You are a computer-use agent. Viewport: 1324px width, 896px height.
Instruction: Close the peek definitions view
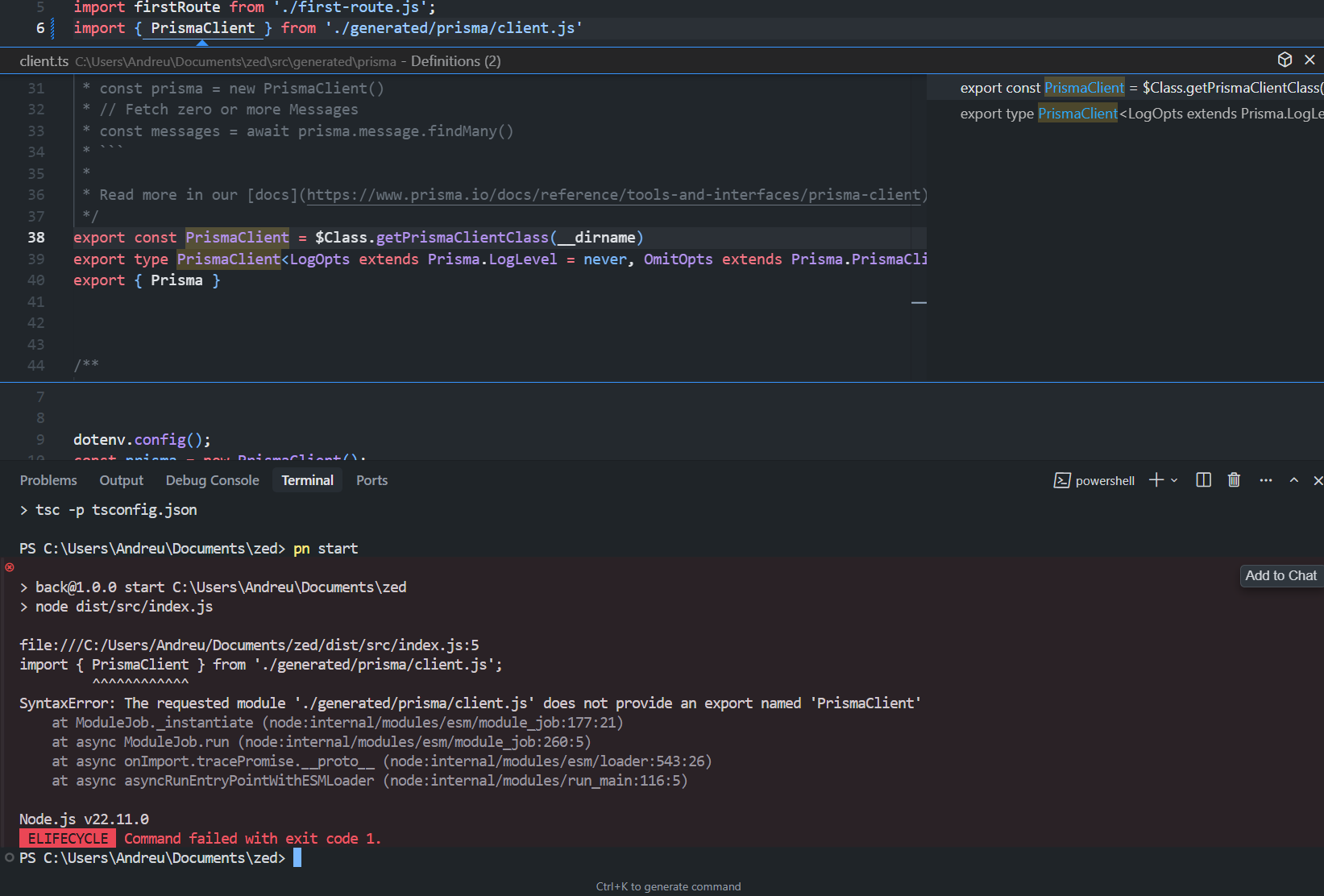[1310, 60]
